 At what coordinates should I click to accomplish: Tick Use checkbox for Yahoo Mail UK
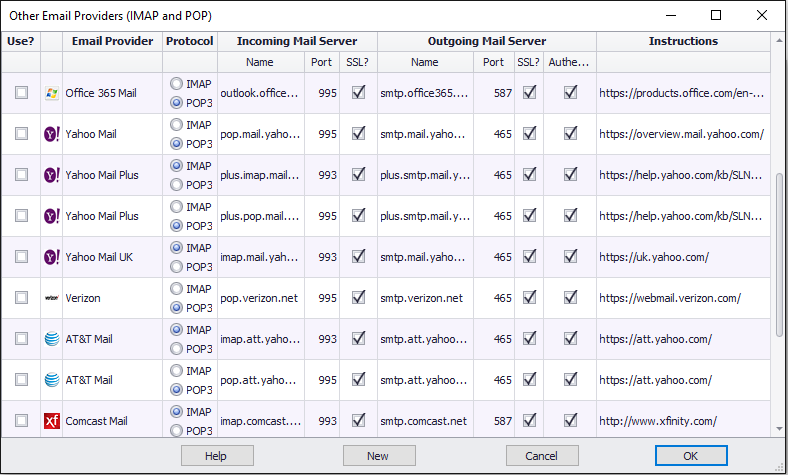coord(21,257)
